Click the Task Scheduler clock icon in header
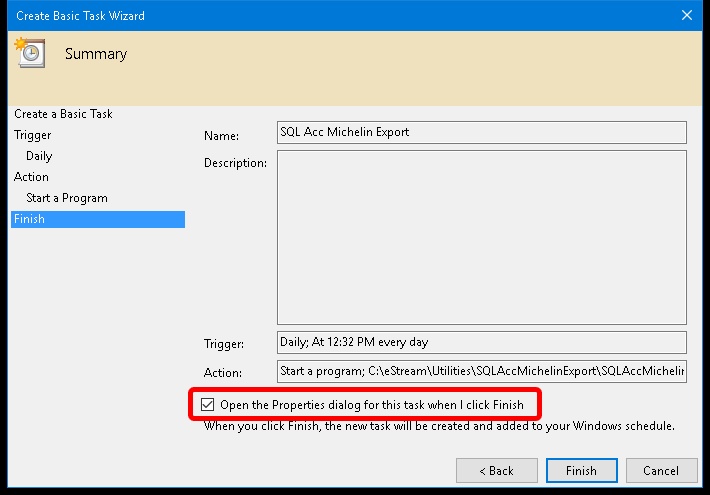Viewport: 710px width, 495px height. (x=28, y=53)
